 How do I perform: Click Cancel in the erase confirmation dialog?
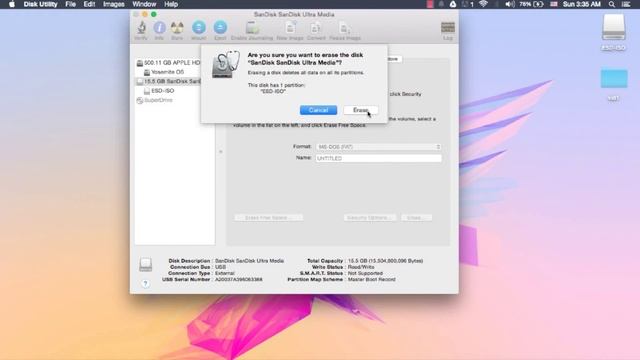318,110
